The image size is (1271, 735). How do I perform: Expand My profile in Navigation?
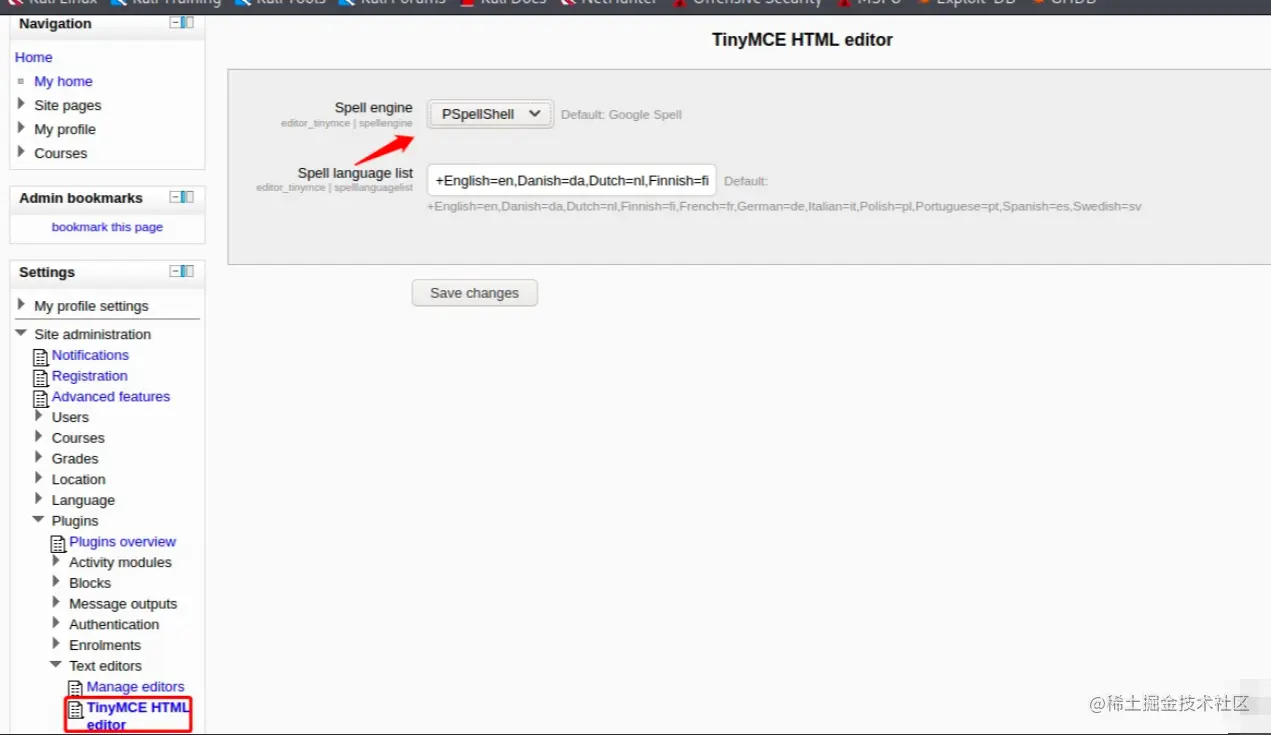point(21,128)
